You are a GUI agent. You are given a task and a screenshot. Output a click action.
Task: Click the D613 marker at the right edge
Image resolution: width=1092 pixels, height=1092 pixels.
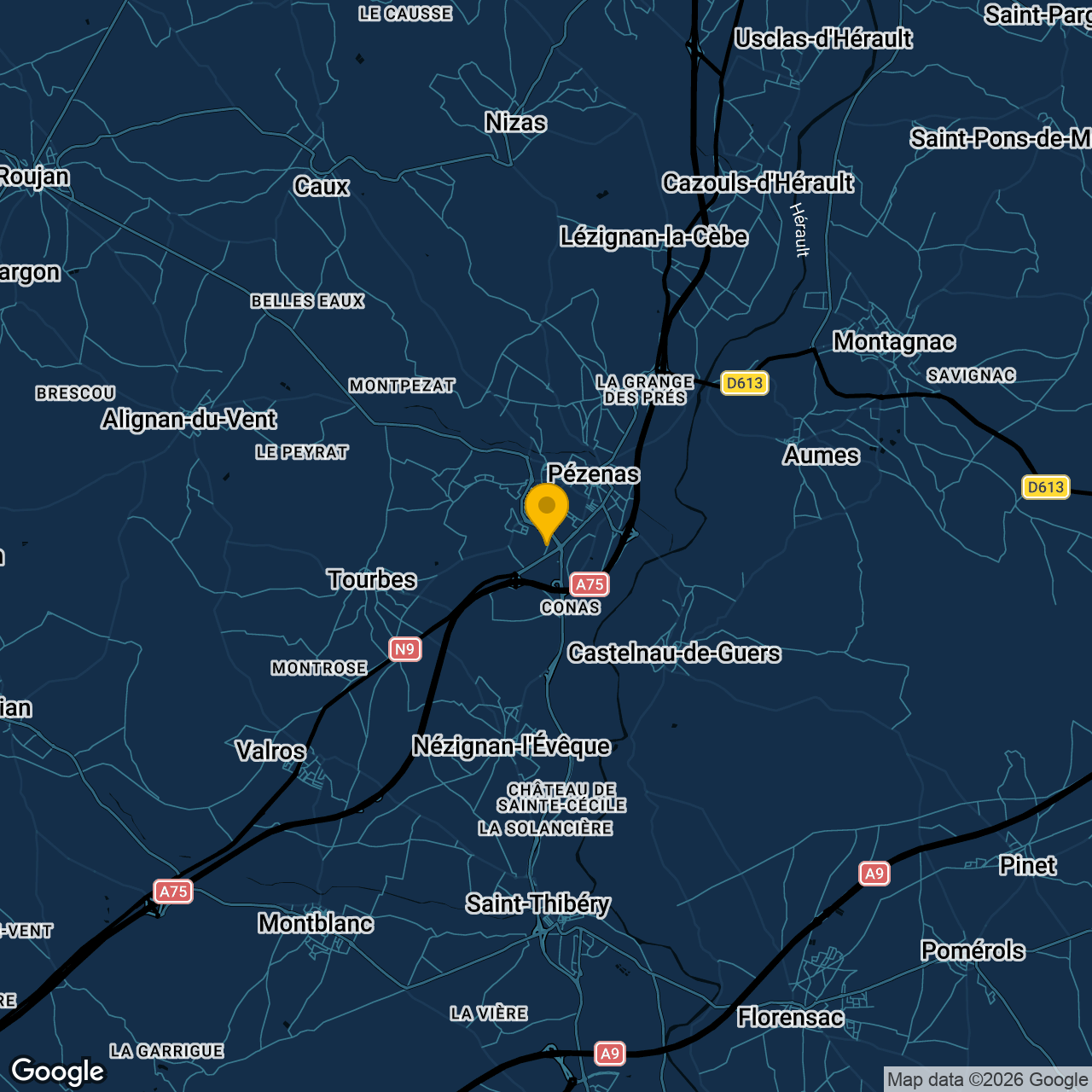[1046, 486]
